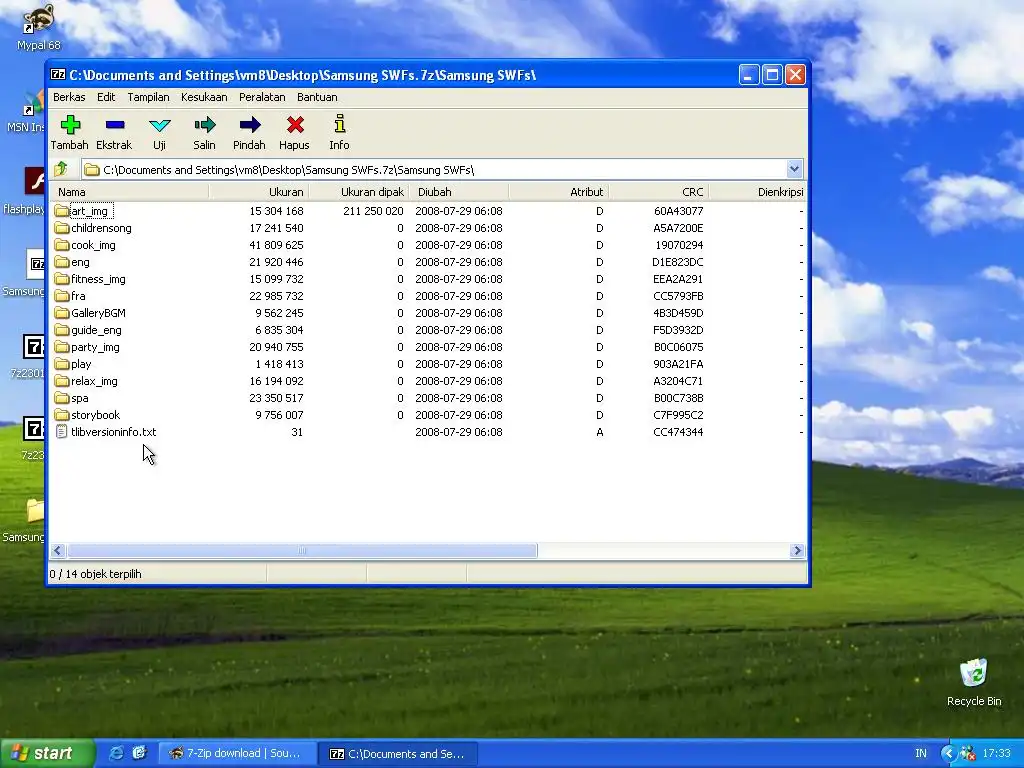Sort by Diubah column header

click(x=458, y=192)
